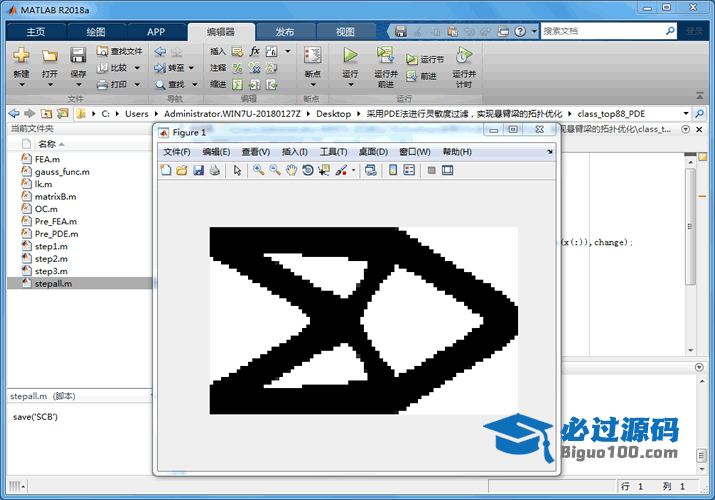The height and width of the screenshot is (500, 715).
Task: Click the help question mark icon
Action: click(520, 31)
